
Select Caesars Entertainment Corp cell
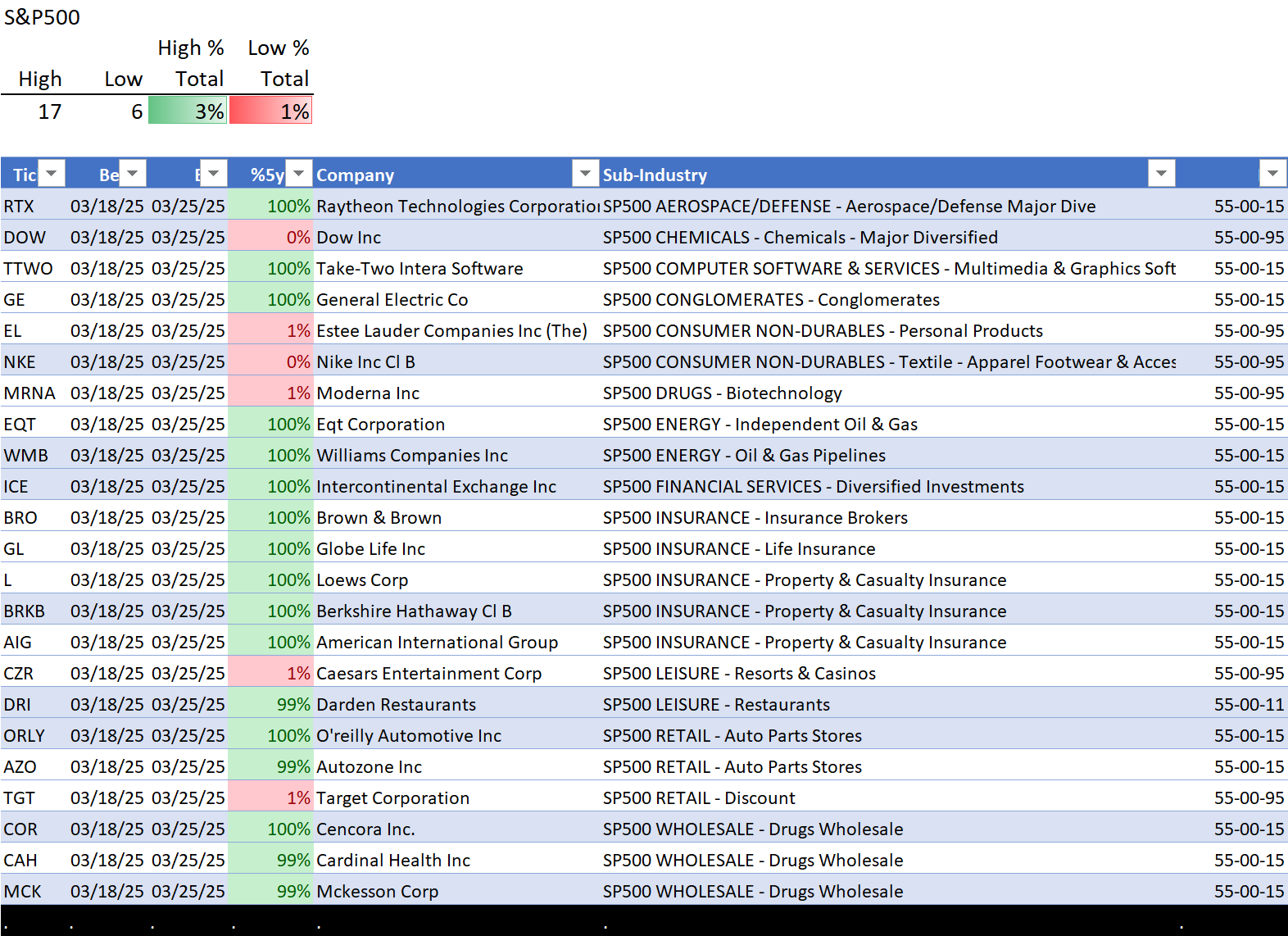point(456,673)
